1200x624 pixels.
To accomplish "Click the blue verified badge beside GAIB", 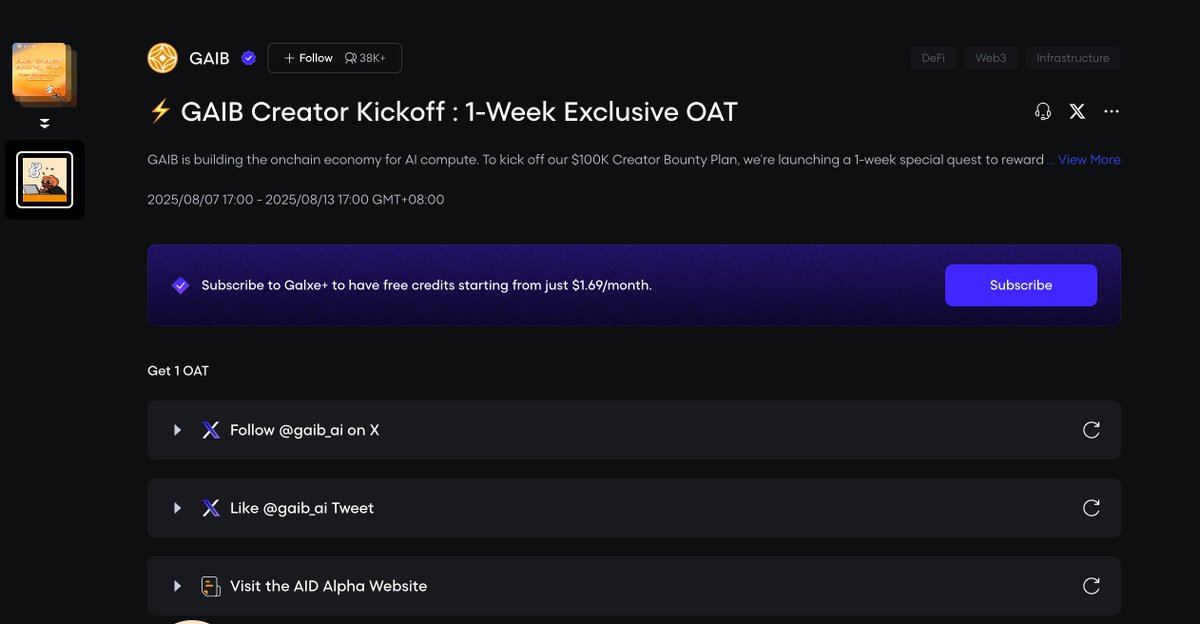I will coord(249,58).
